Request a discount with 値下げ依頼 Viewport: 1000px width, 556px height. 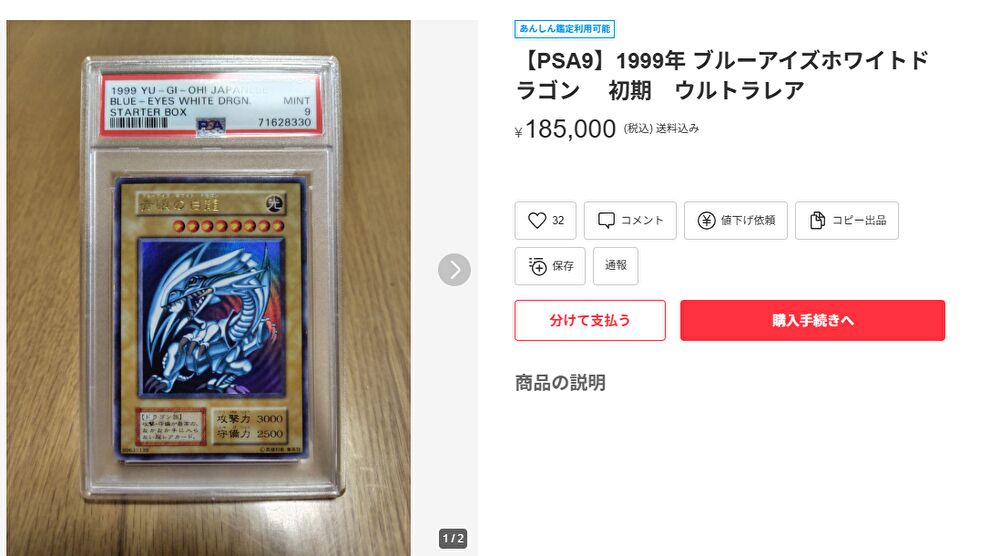click(736, 221)
